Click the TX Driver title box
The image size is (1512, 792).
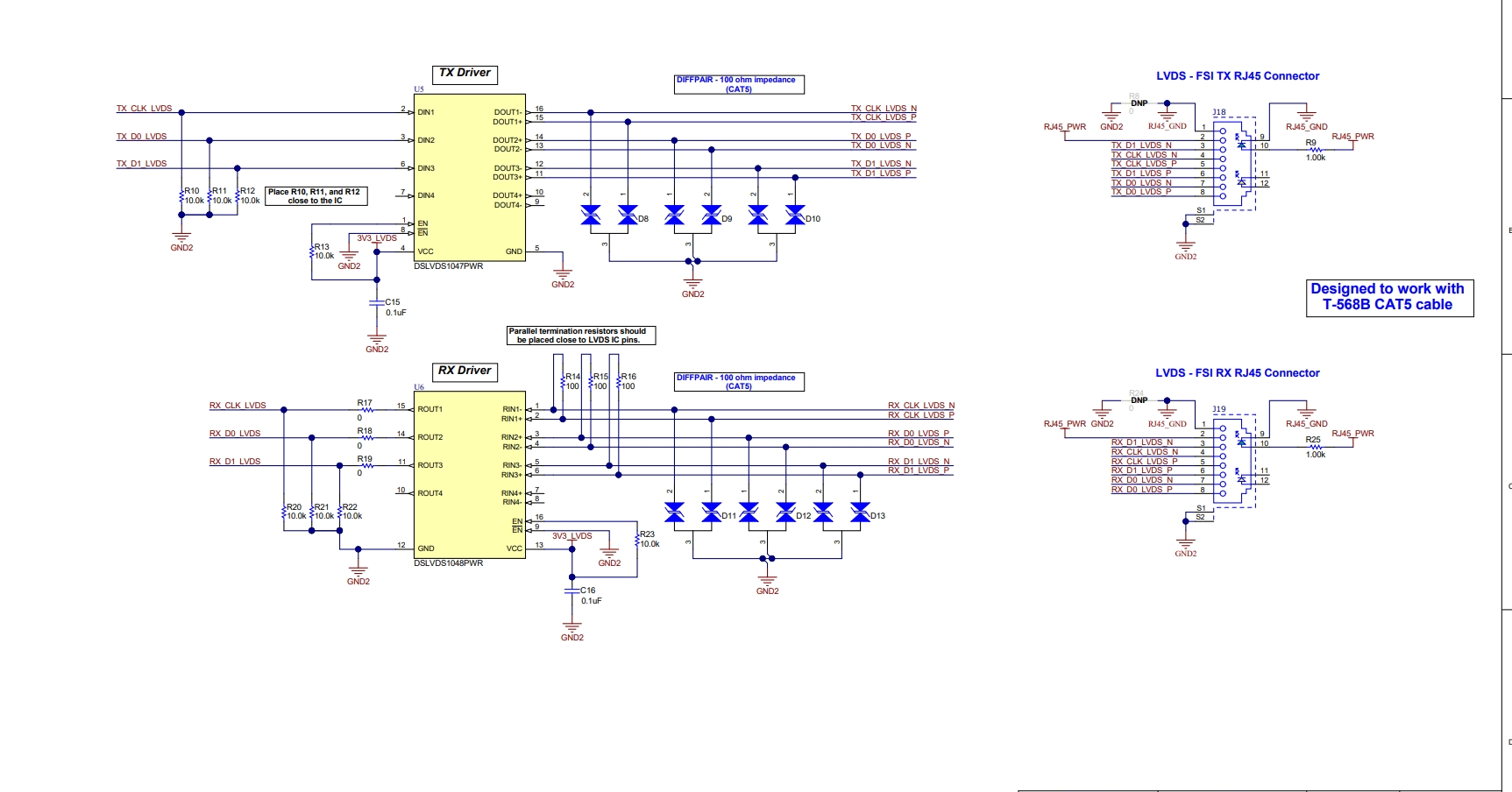[x=465, y=74]
